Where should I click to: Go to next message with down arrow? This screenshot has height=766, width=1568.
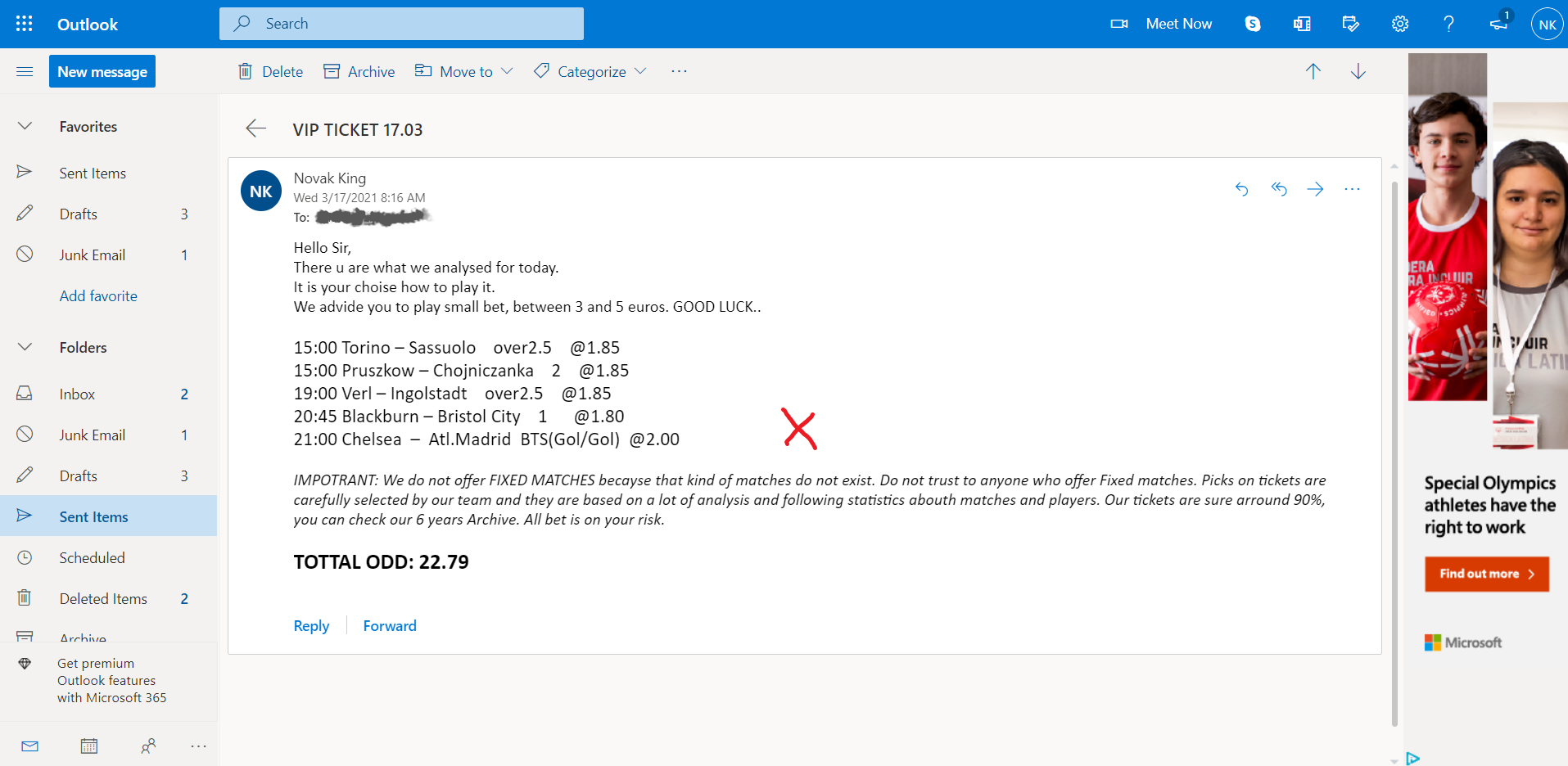pyautogui.click(x=1358, y=71)
